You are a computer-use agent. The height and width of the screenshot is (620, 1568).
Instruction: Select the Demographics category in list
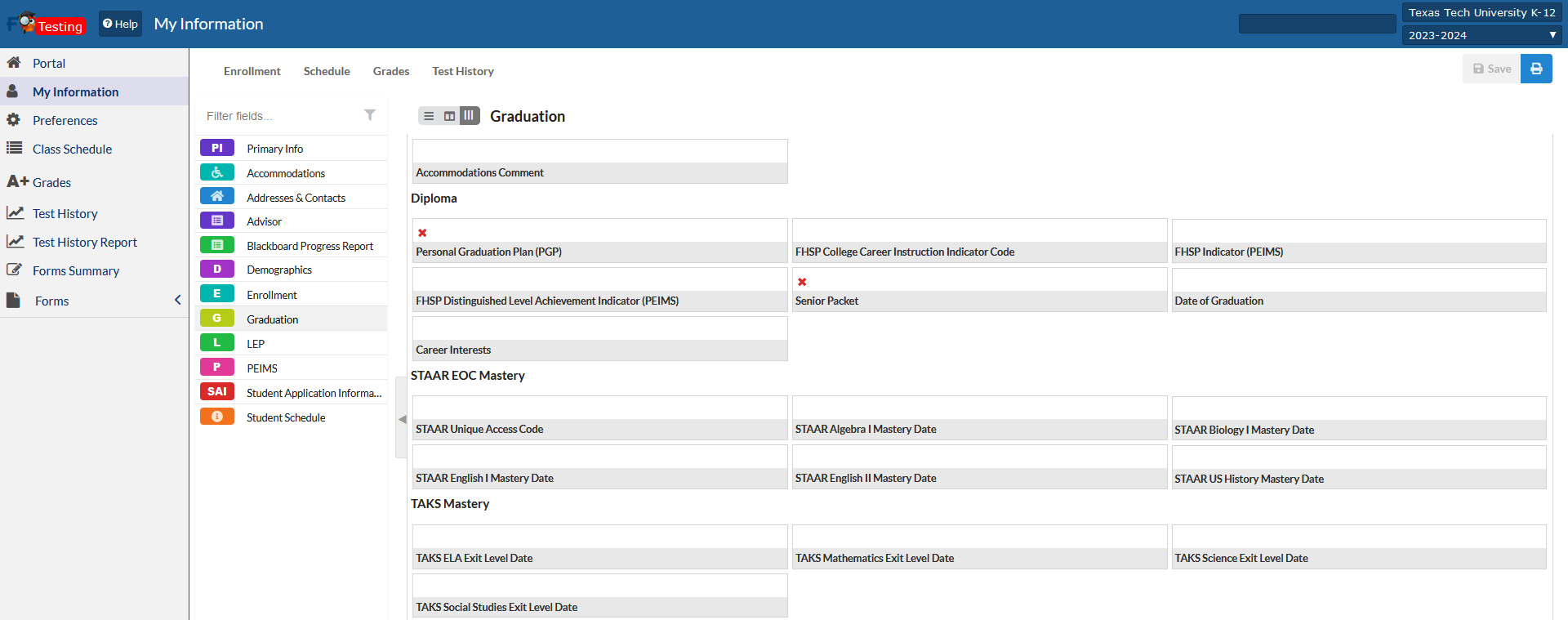click(279, 270)
